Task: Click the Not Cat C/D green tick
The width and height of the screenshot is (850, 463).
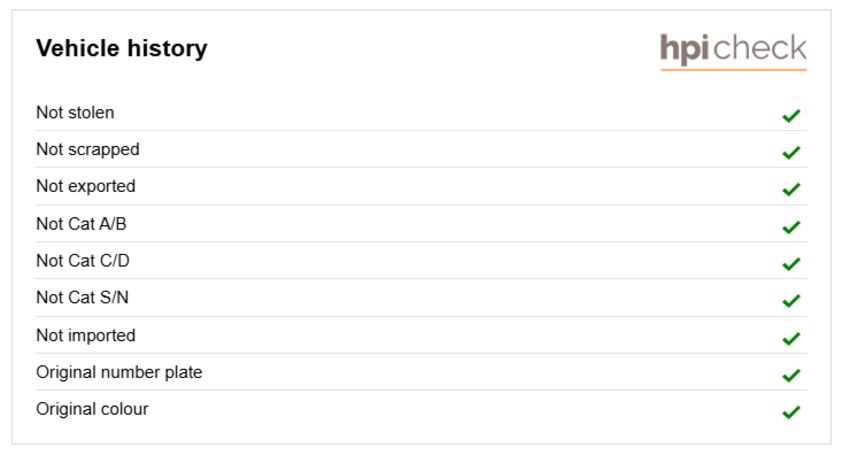Action: (791, 263)
